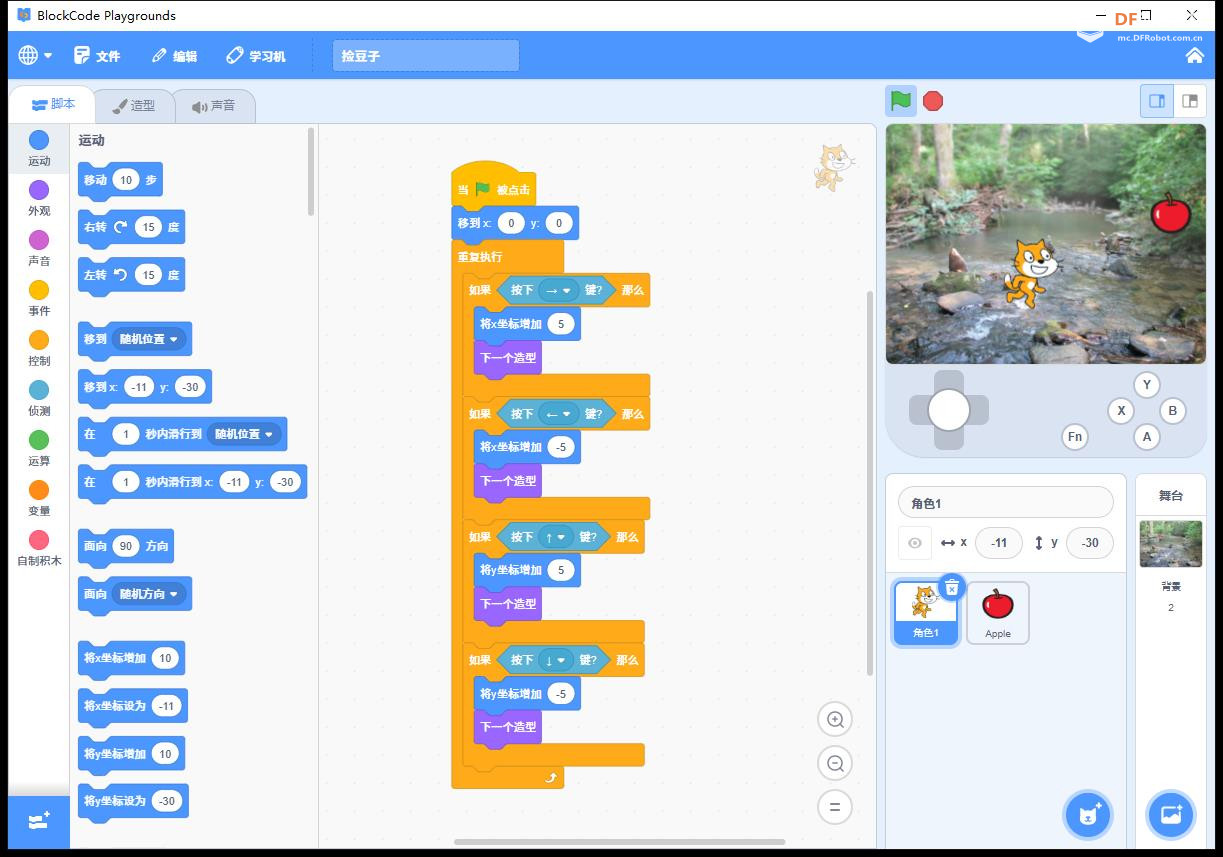Select the 声音 block category
The width and height of the screenshot is (1223, 857).
point(39,248)
